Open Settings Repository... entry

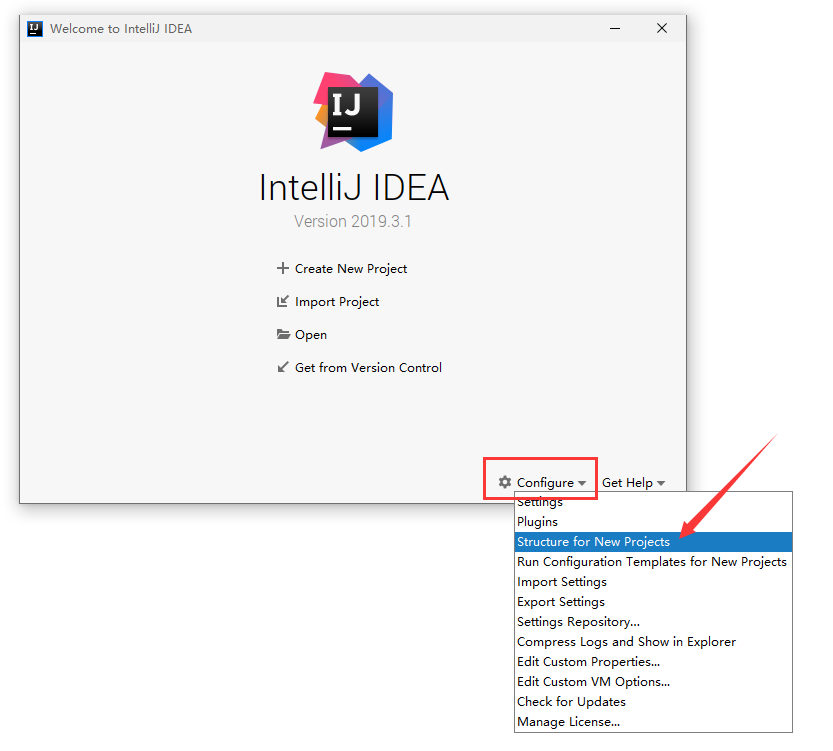click(x=653, y=622)
